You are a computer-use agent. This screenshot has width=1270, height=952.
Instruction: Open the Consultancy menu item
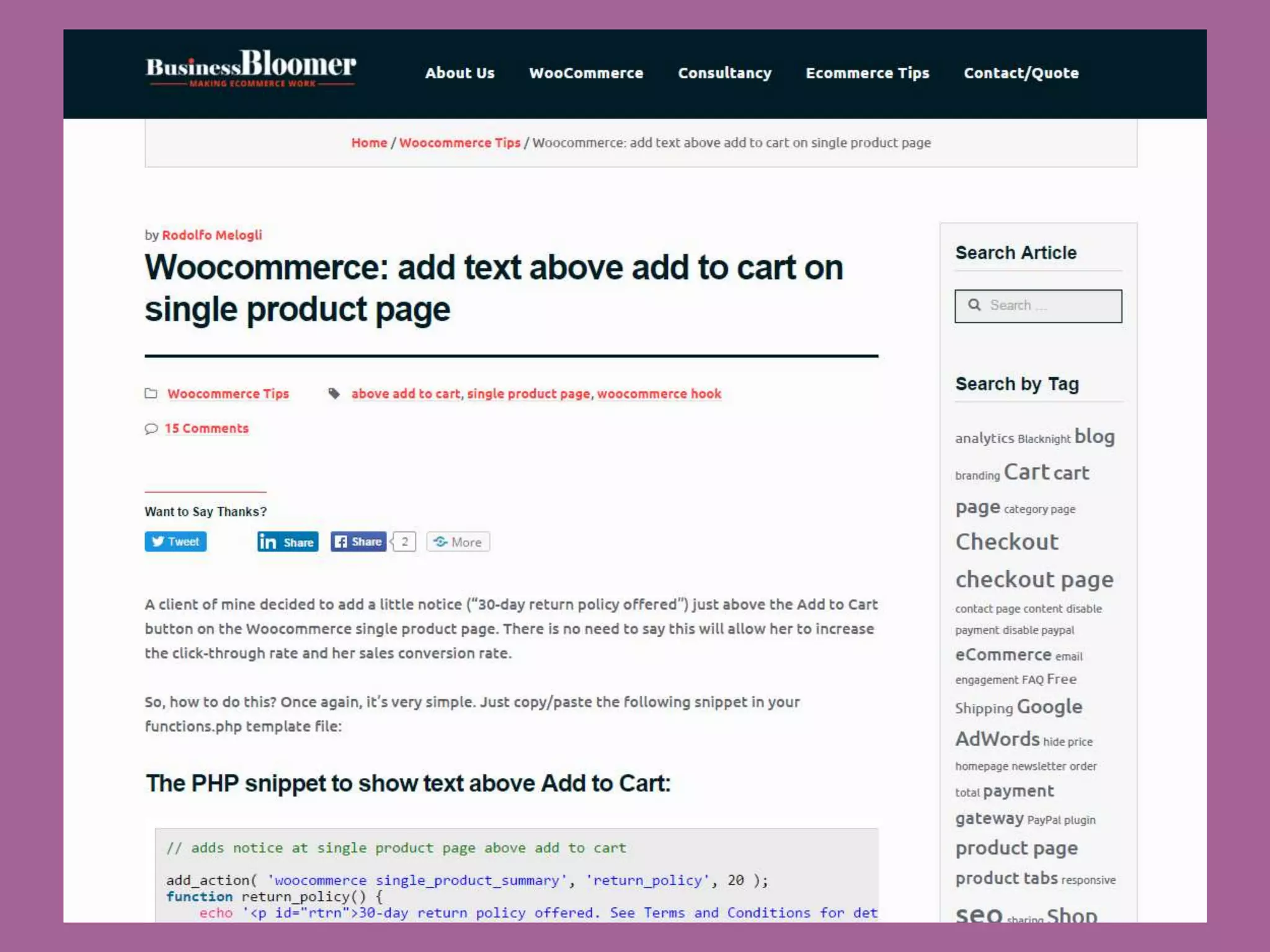pos(724,73)
